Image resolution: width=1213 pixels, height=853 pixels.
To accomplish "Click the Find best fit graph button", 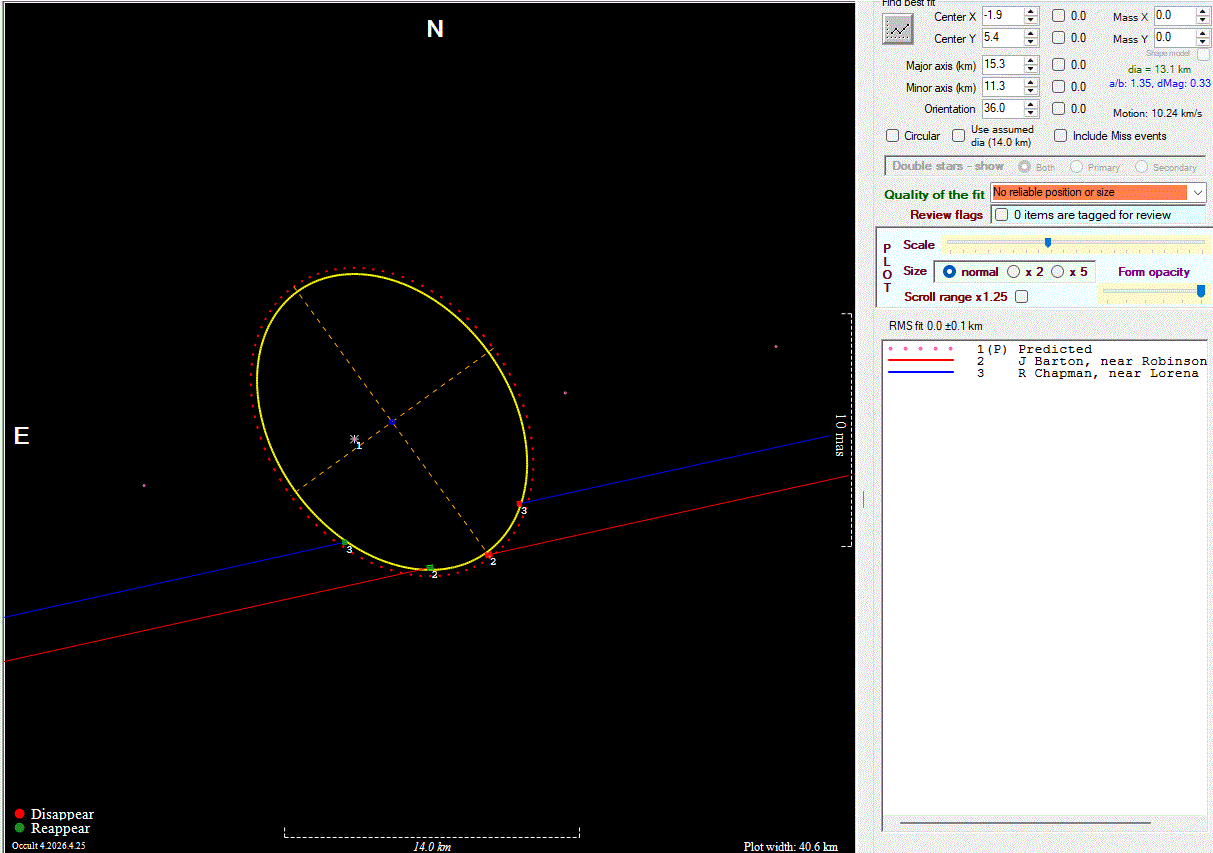I will pos(897,30).
